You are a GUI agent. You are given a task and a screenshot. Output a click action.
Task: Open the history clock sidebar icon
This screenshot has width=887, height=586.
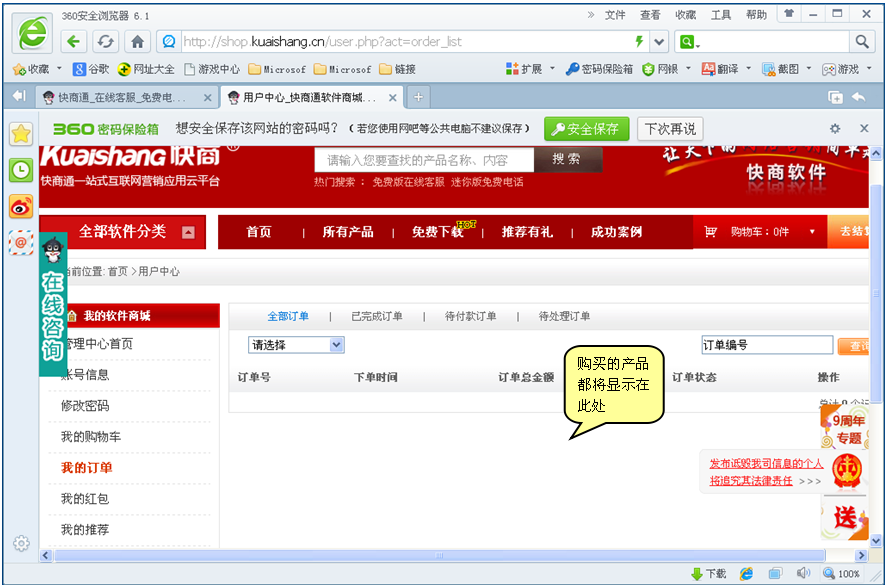coord(21,170)
